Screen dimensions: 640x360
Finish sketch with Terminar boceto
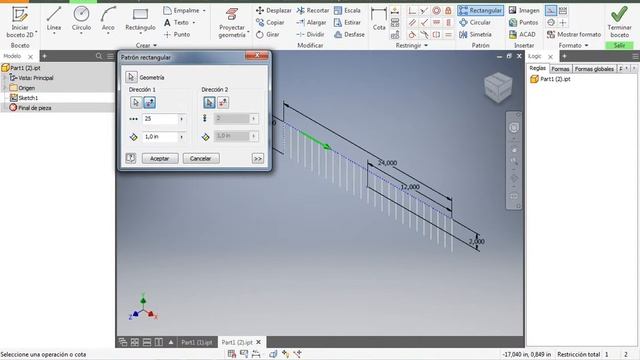tap(619, 22)
